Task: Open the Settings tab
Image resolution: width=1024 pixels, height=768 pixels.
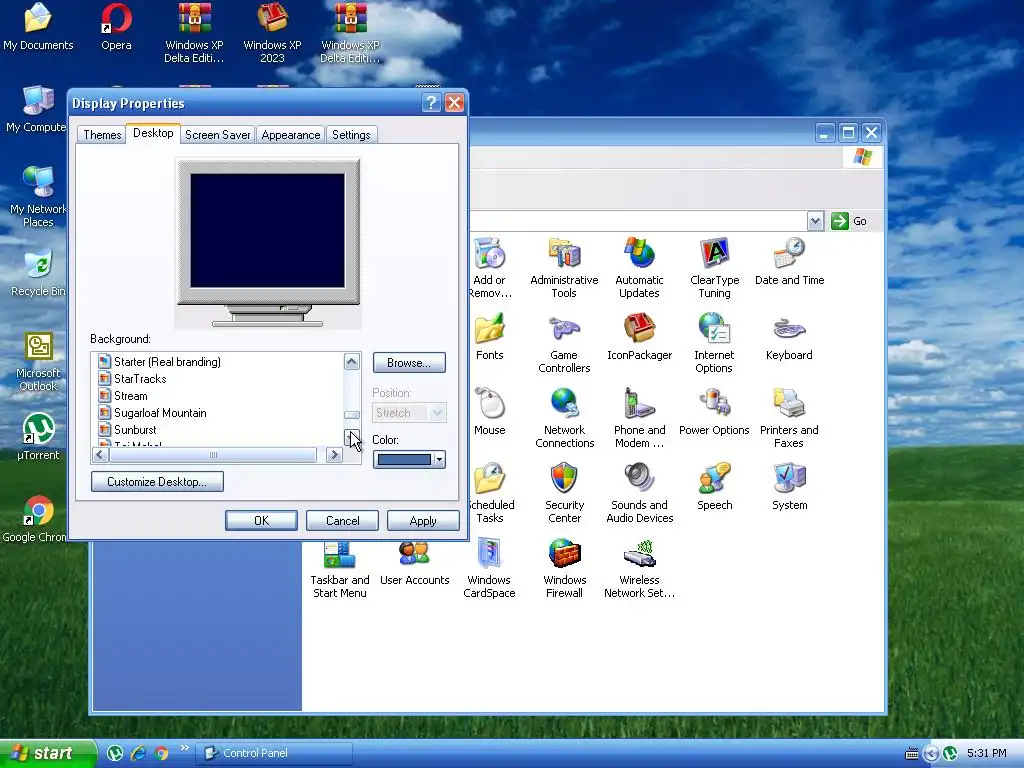Action: 351,135
